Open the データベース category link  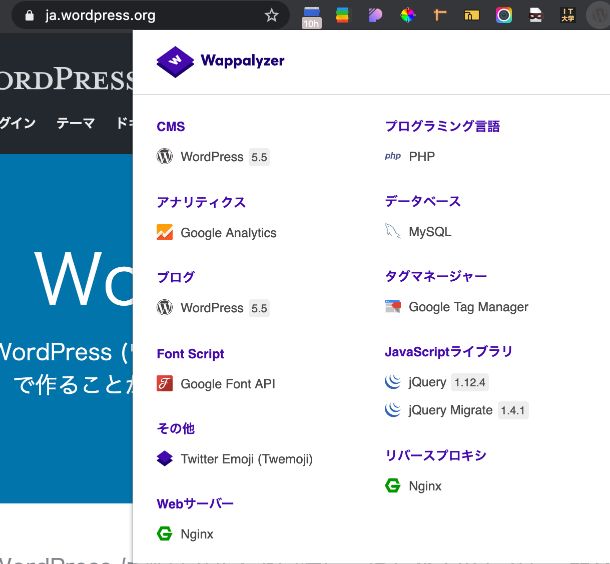point(422,201)
